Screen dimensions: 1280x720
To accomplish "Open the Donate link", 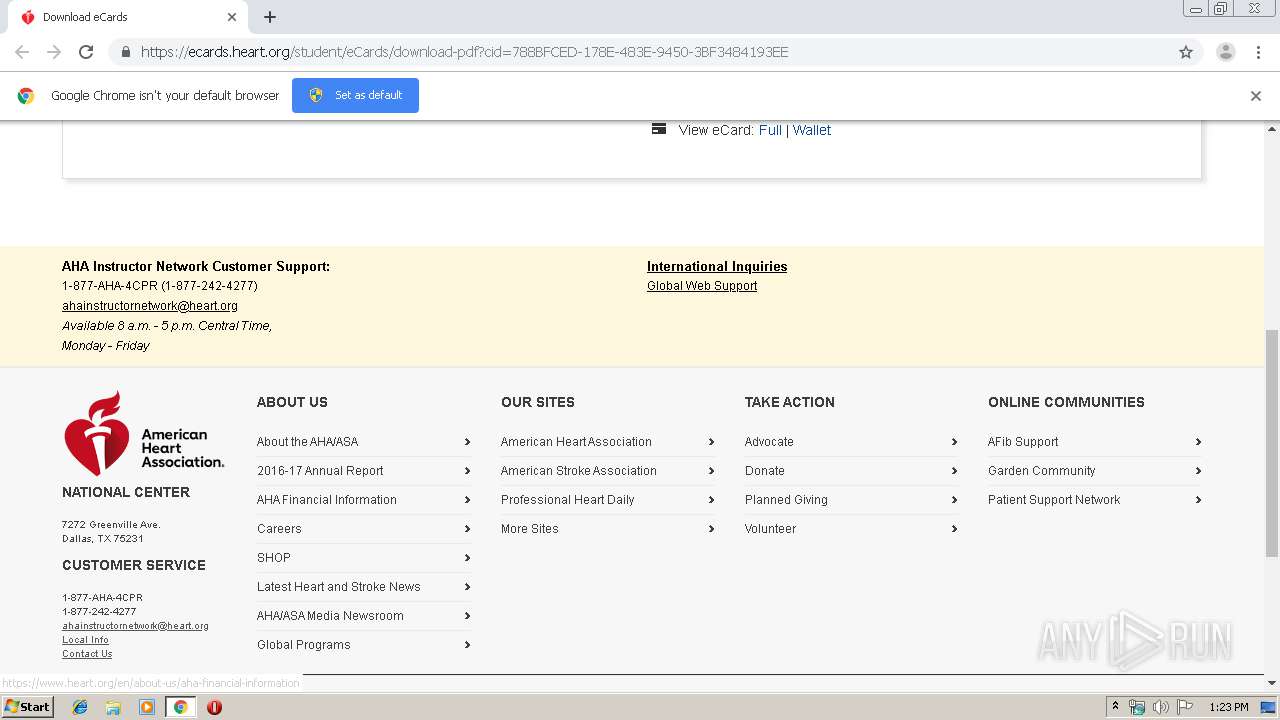I will (765, 471).
